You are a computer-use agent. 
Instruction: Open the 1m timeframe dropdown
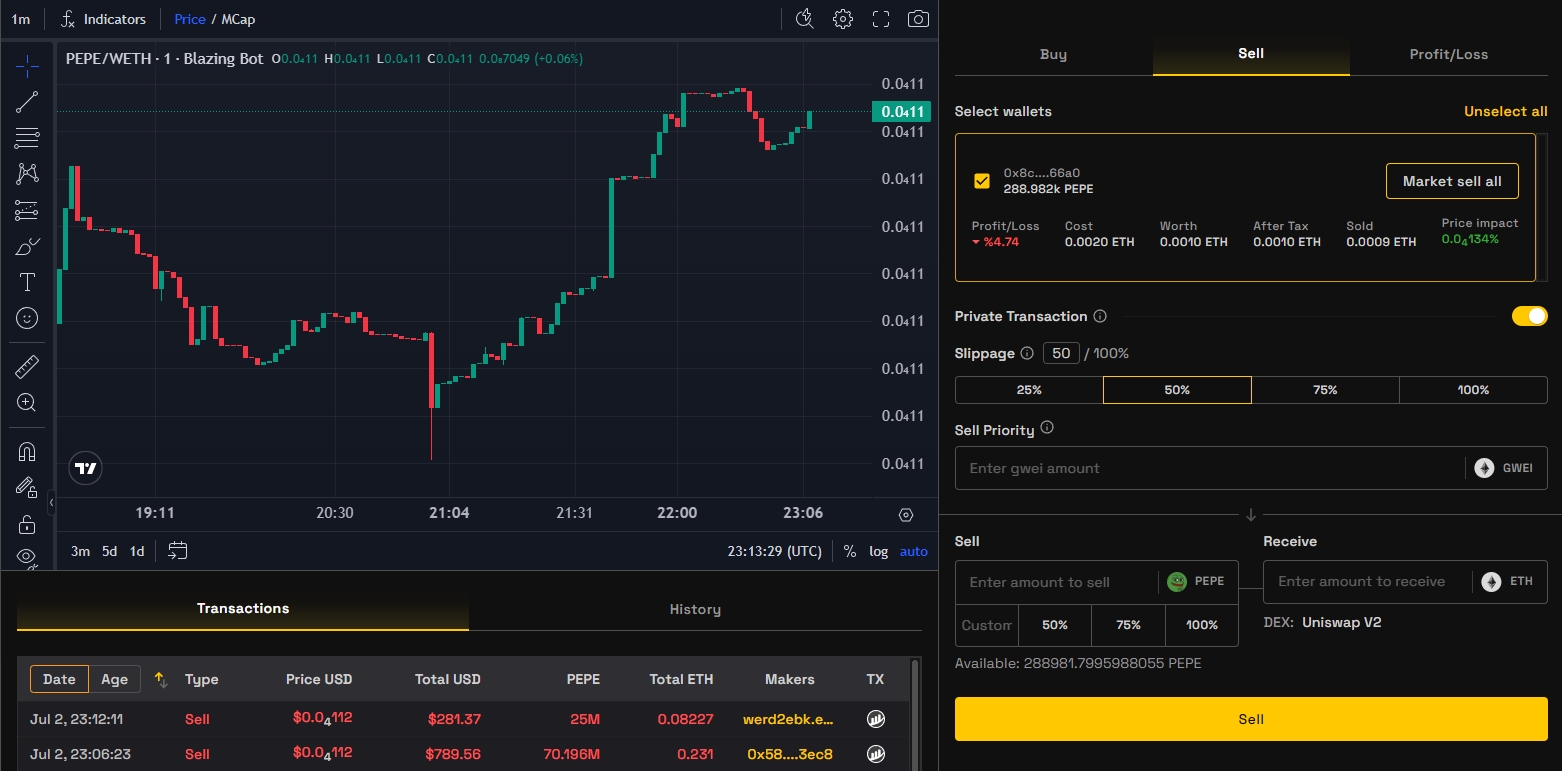point(21,19)
